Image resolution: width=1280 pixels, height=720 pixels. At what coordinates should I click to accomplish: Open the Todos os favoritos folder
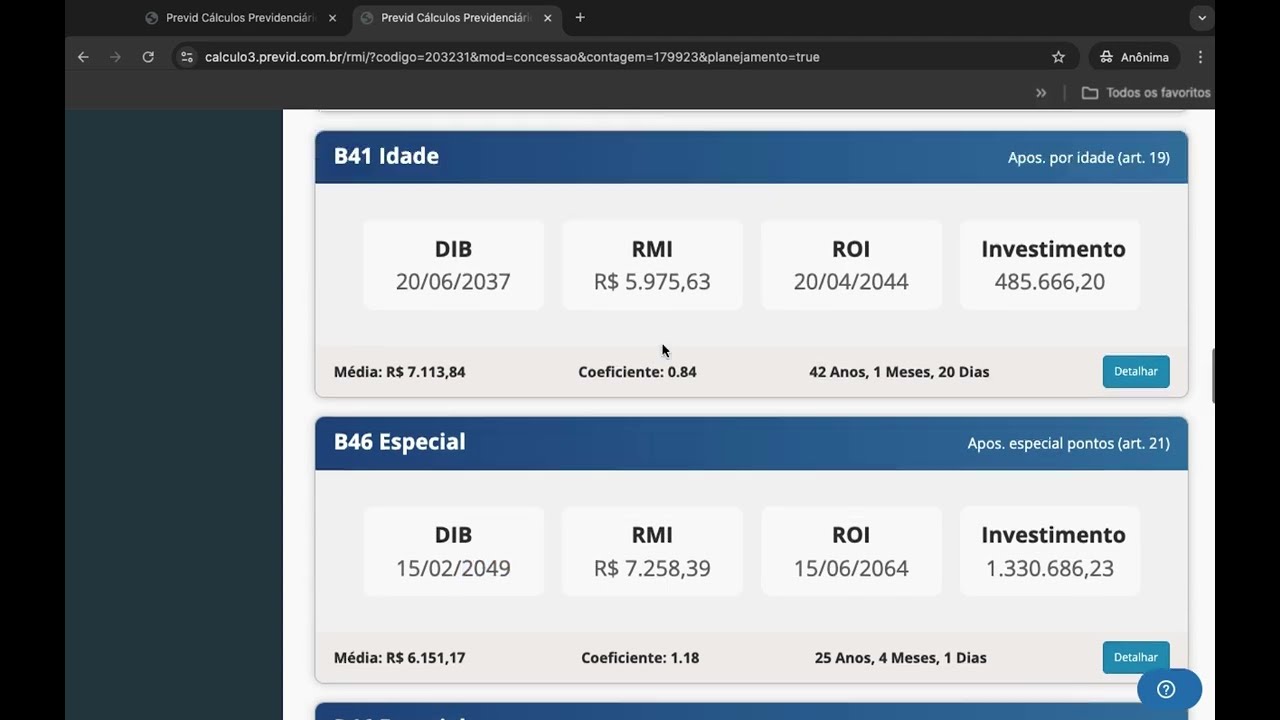(x=1146, y=92)
